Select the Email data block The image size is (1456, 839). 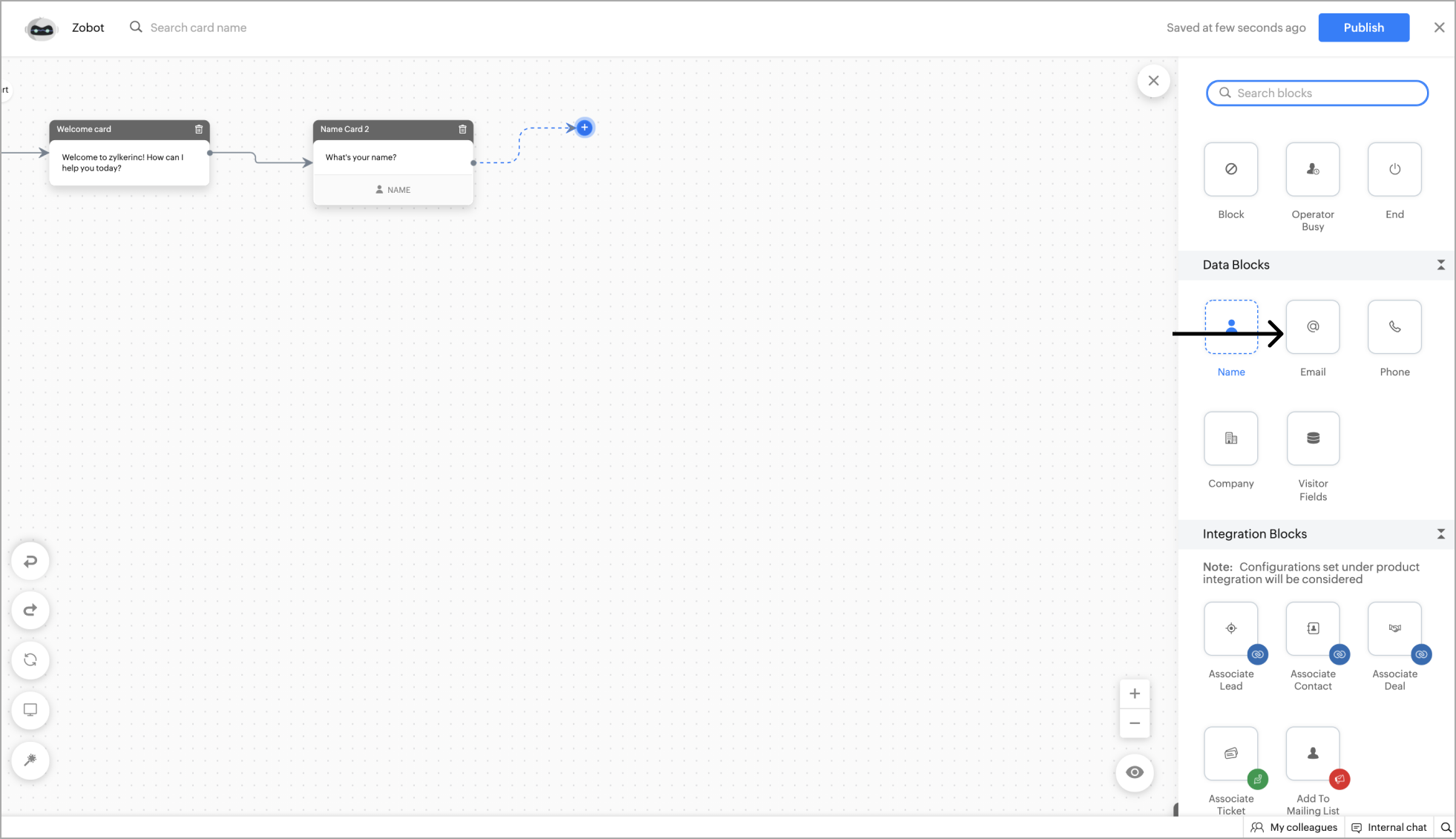[x=1312, y=326]
